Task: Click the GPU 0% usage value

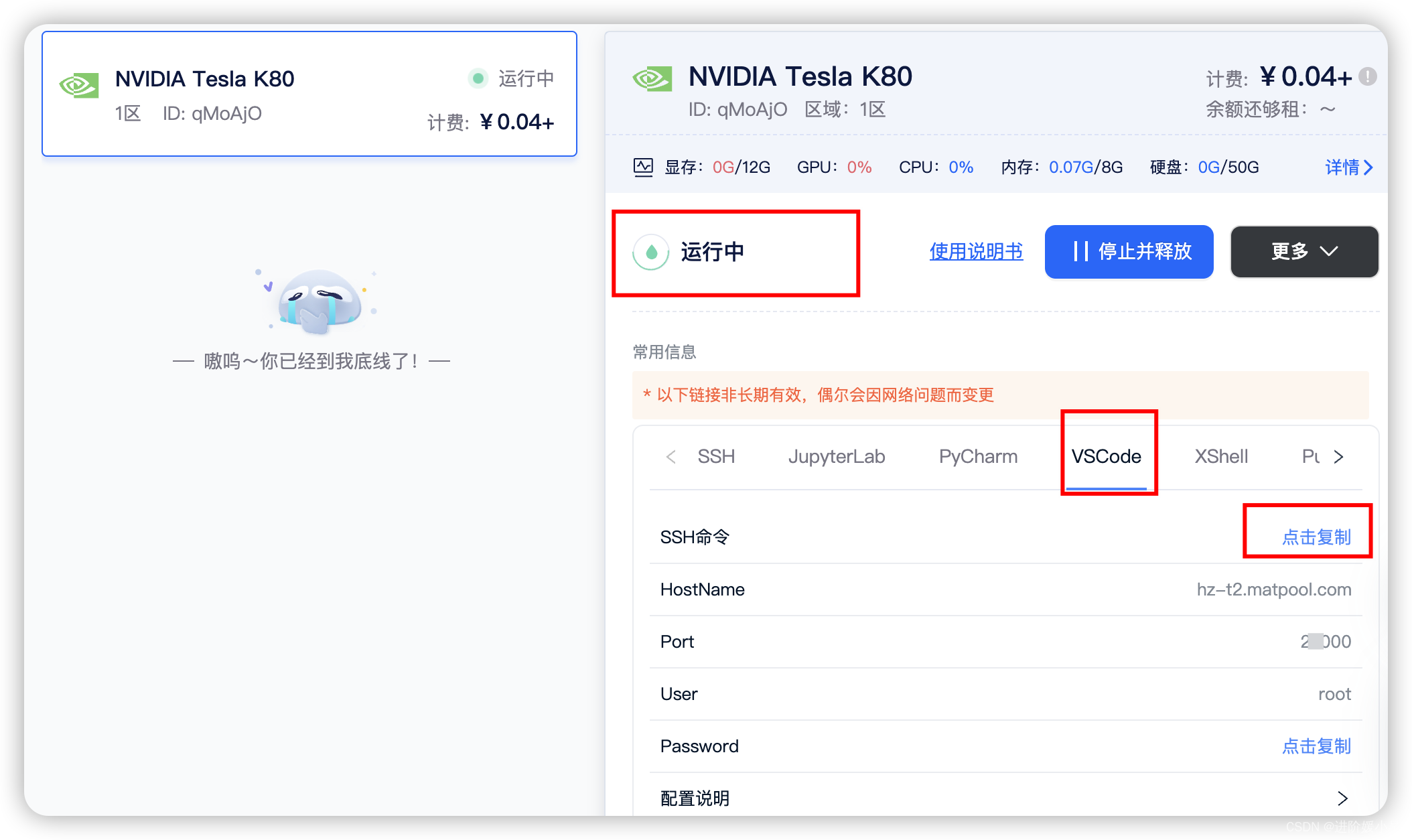Action: click(x=859, y=167)
